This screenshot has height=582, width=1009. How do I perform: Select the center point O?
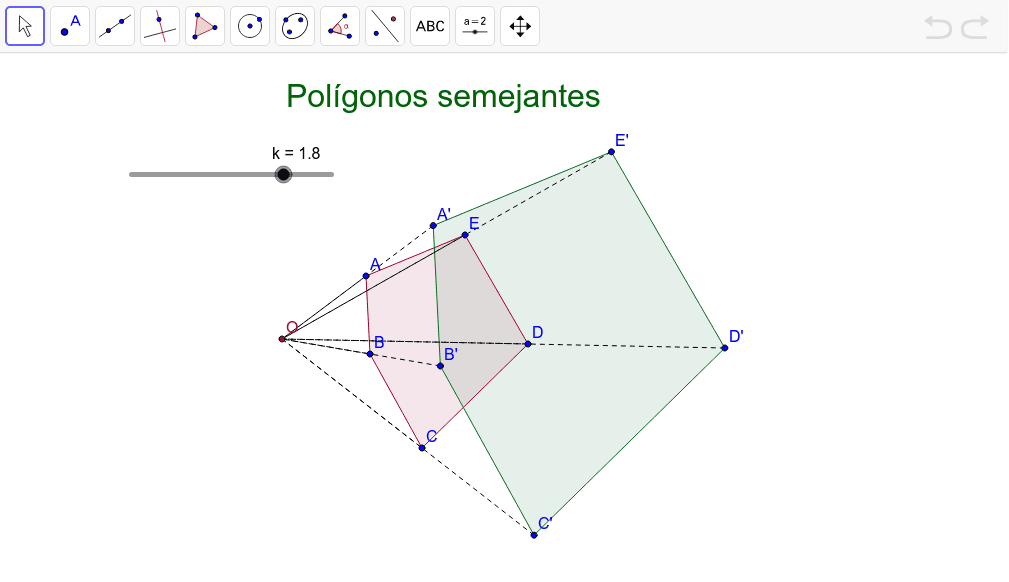click(282, 339)
